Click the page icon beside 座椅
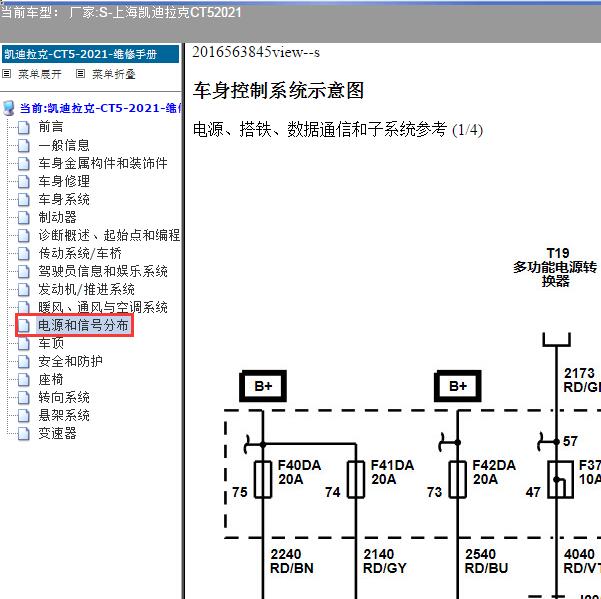The width and height of the screenshot is (601, 599). (x=23, y=379)
